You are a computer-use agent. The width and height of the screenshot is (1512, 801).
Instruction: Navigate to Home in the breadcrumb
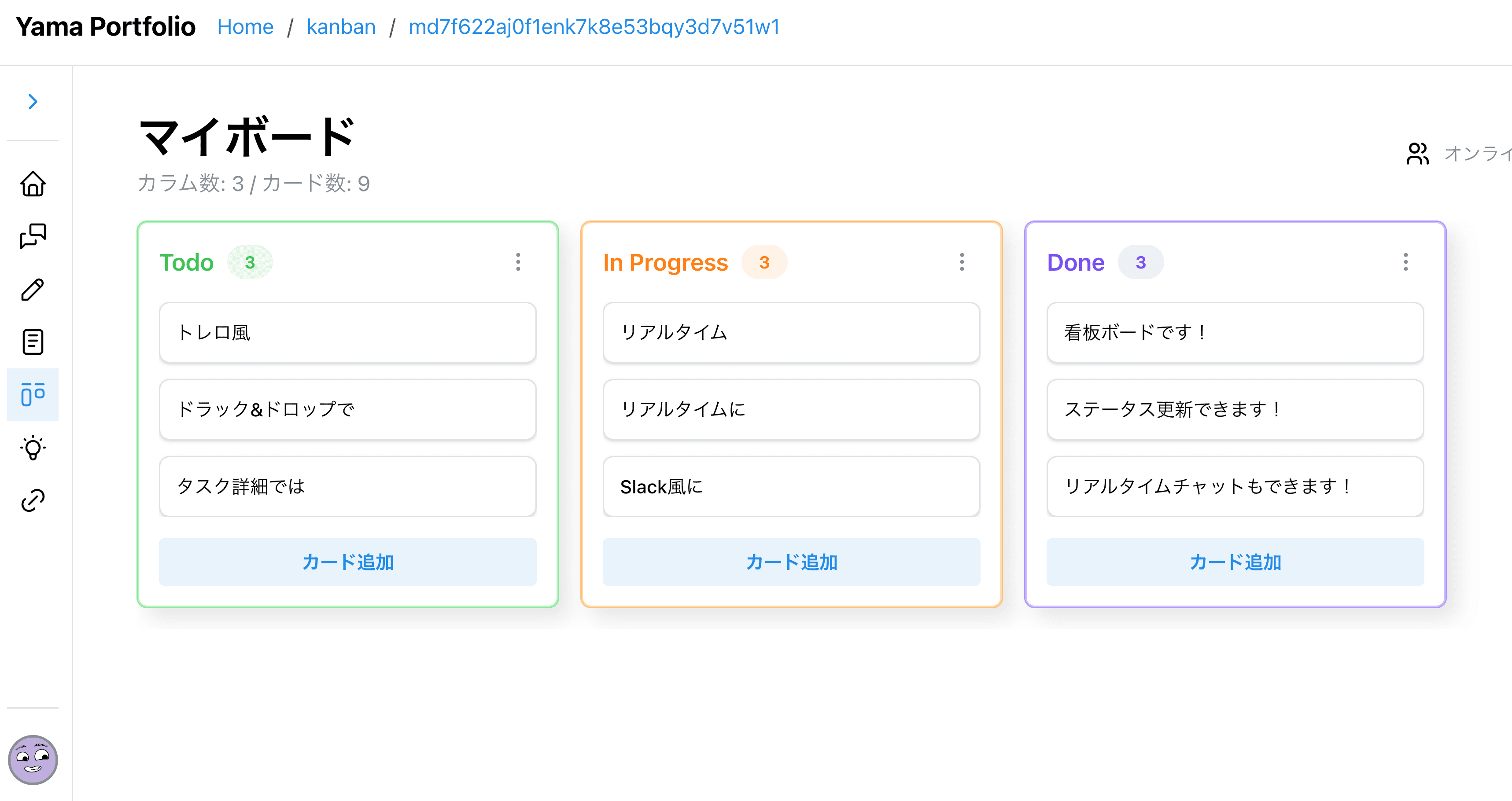tap(245, 26)
